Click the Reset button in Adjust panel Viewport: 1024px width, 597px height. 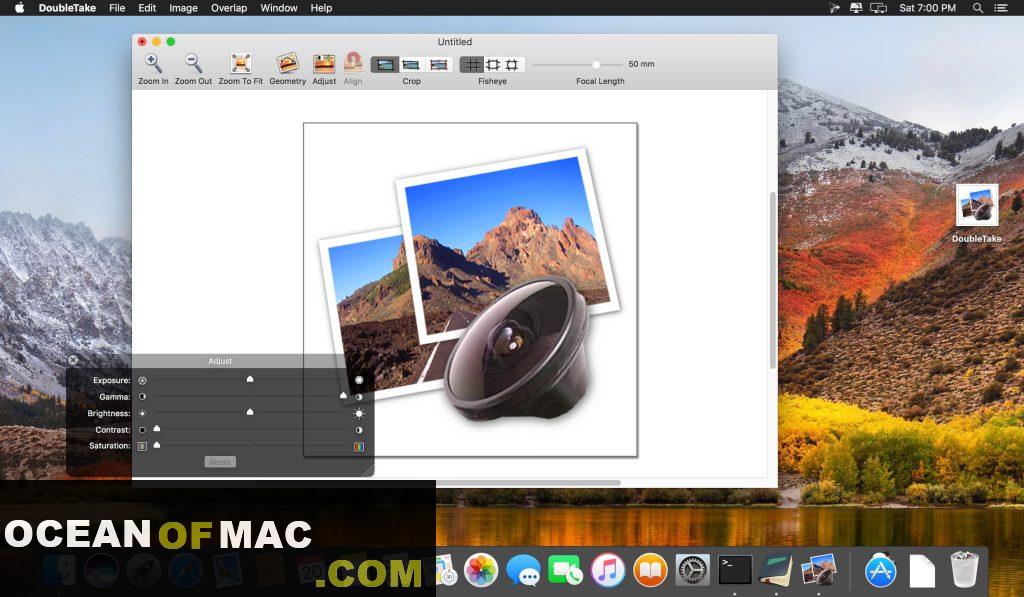(220, 462)
